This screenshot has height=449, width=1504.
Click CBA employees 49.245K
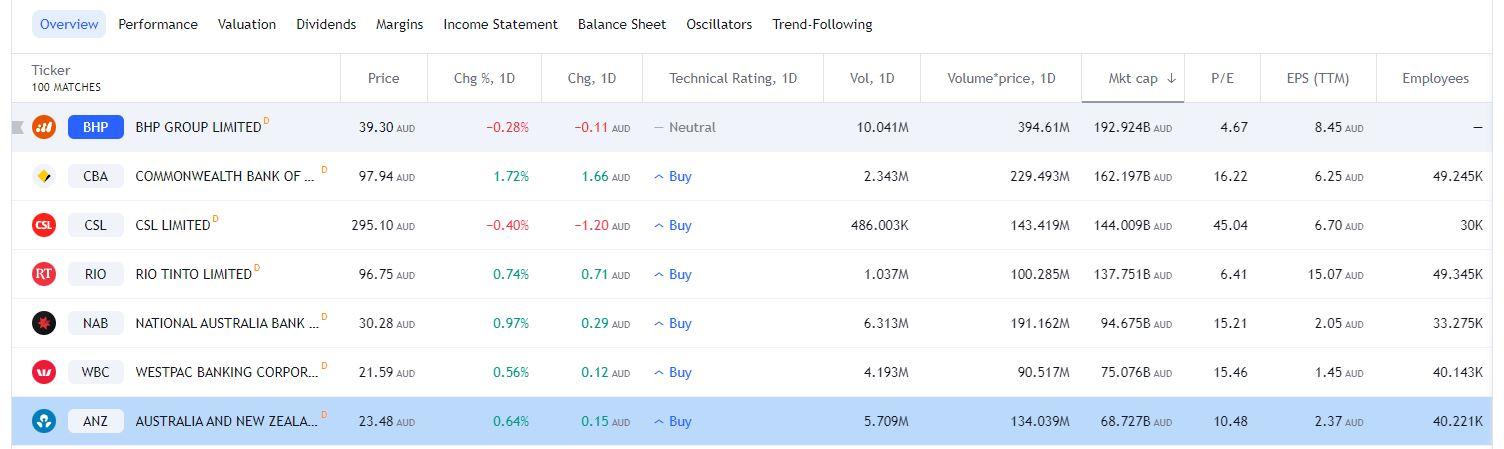[x=1458, y=176]
